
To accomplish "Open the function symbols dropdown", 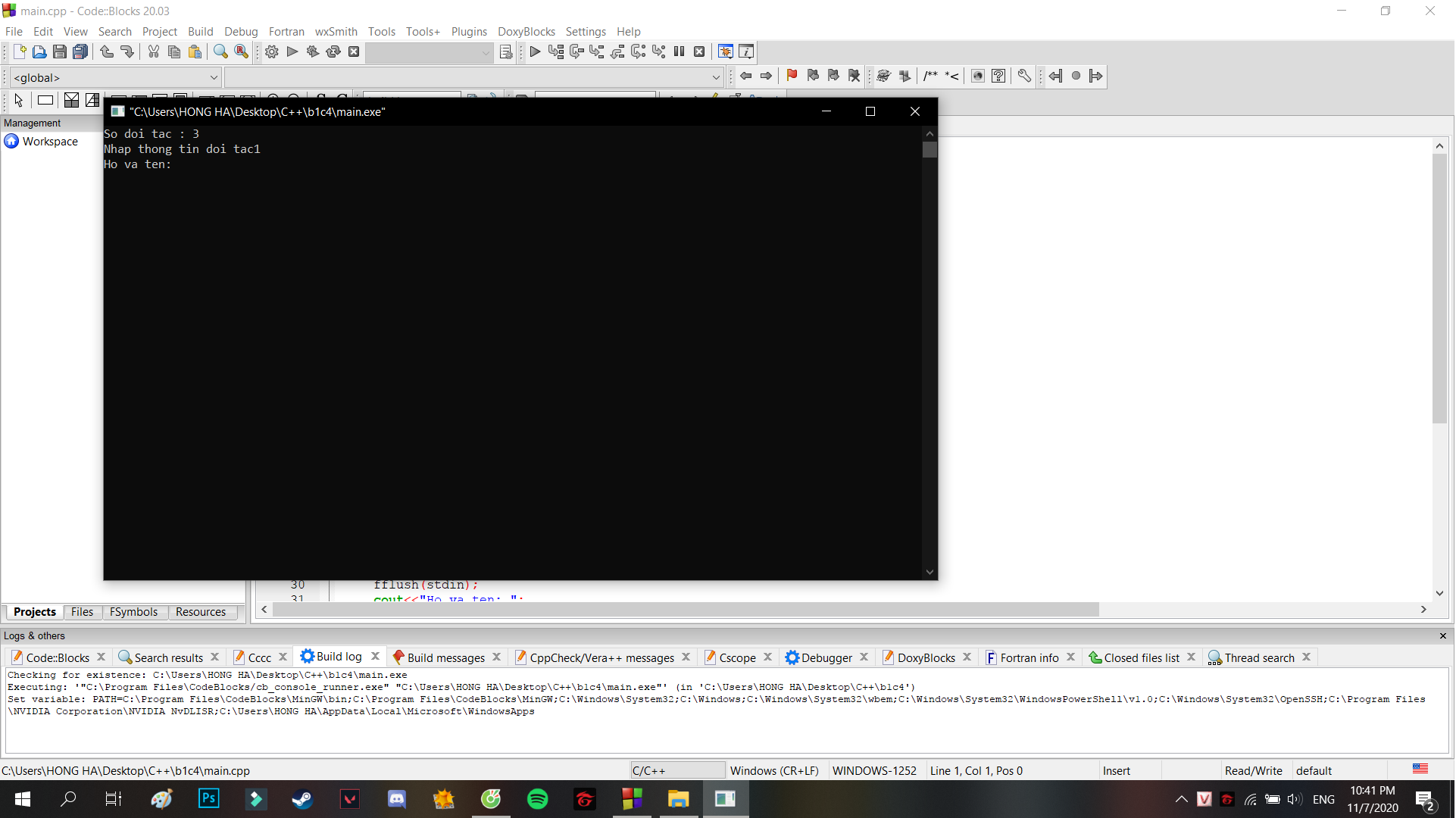I will (715, 77).
